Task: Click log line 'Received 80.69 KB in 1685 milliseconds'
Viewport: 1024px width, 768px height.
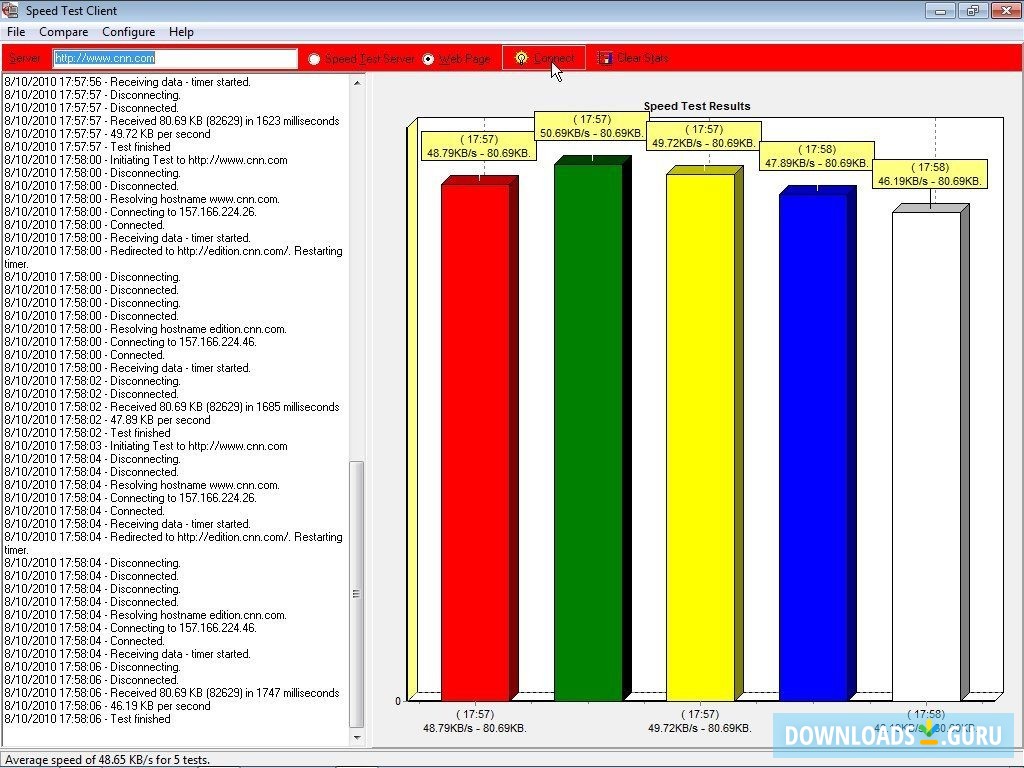Action: 172,407
